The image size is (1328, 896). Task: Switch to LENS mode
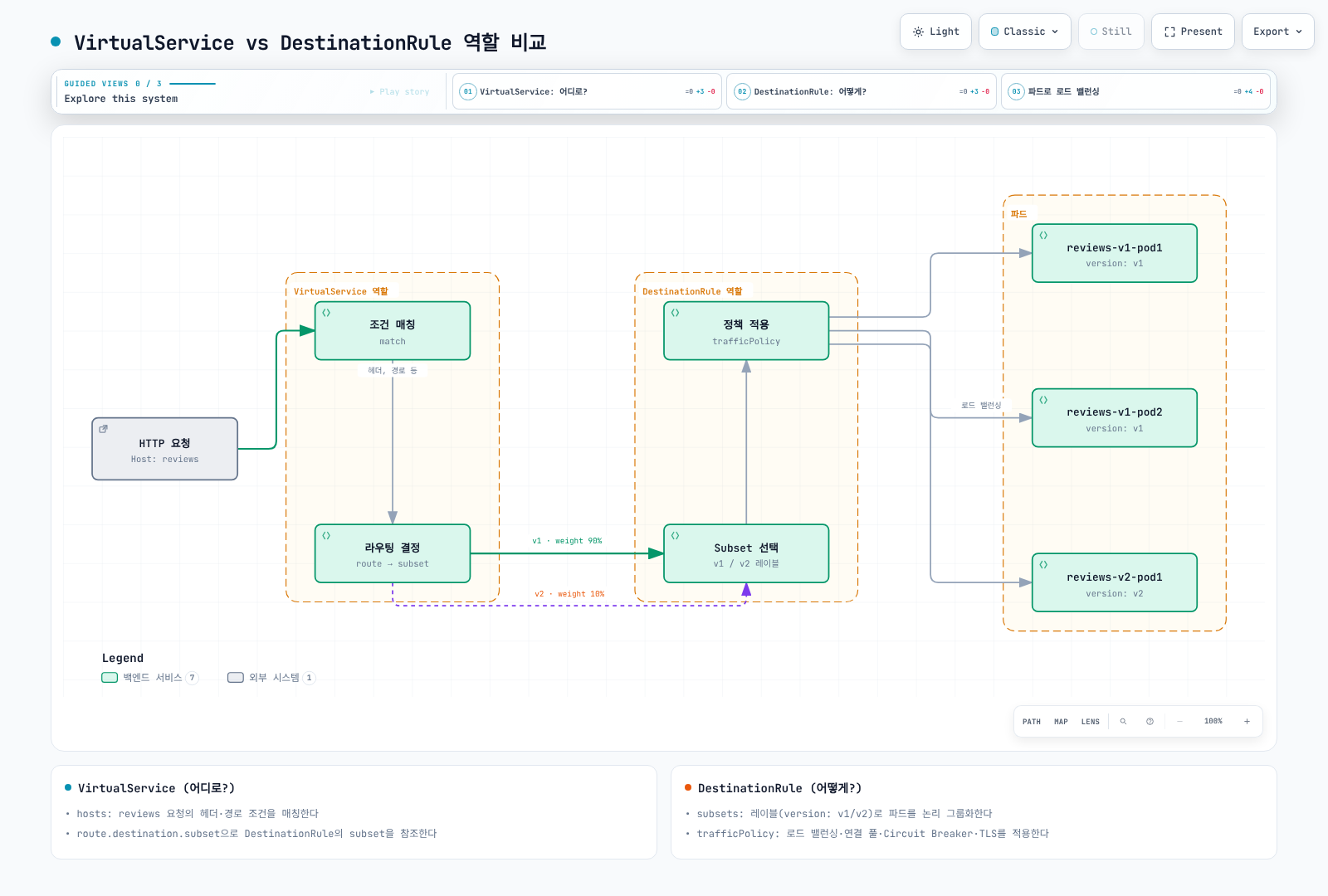[1091, 722]
